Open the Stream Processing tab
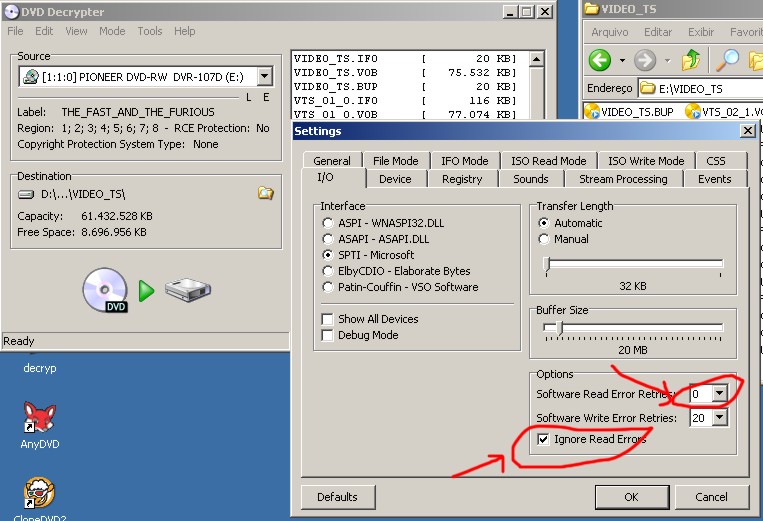Screen dimensions: 763x521 coord(623,179)
